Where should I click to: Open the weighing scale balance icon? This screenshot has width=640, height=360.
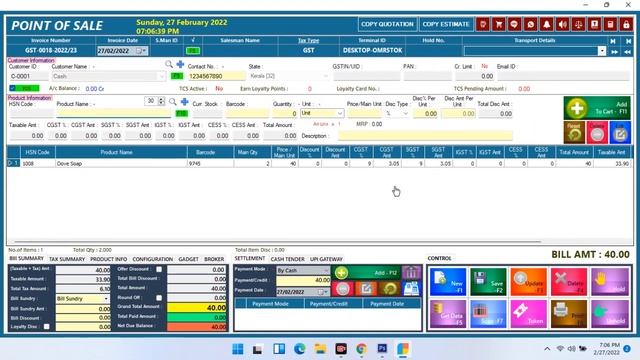(x=578, y=24)
